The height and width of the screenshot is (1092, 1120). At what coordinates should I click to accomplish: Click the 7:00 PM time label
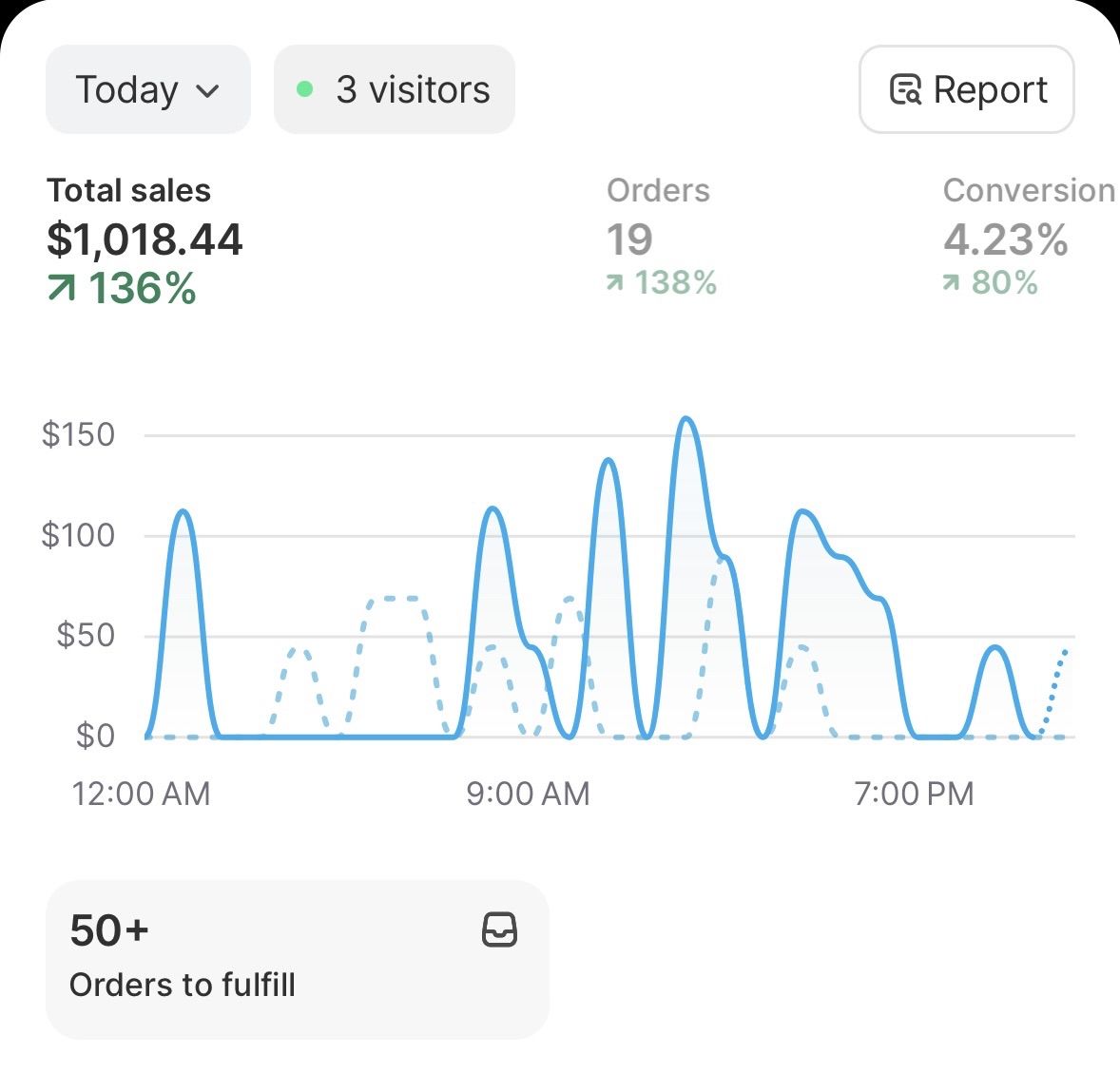pyautogui.click(x=914, y=794)
